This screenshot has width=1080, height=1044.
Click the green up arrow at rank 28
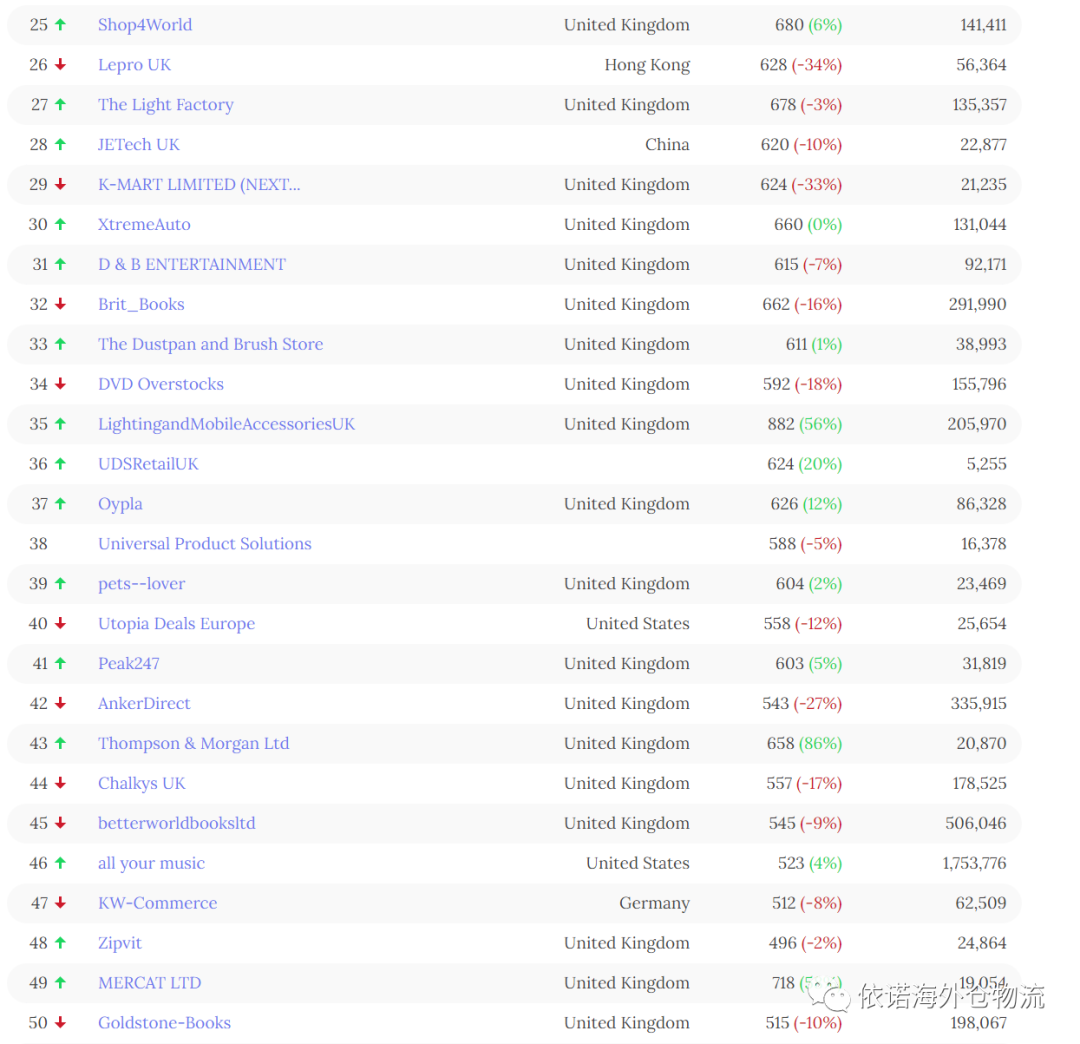tap(61, 145)
